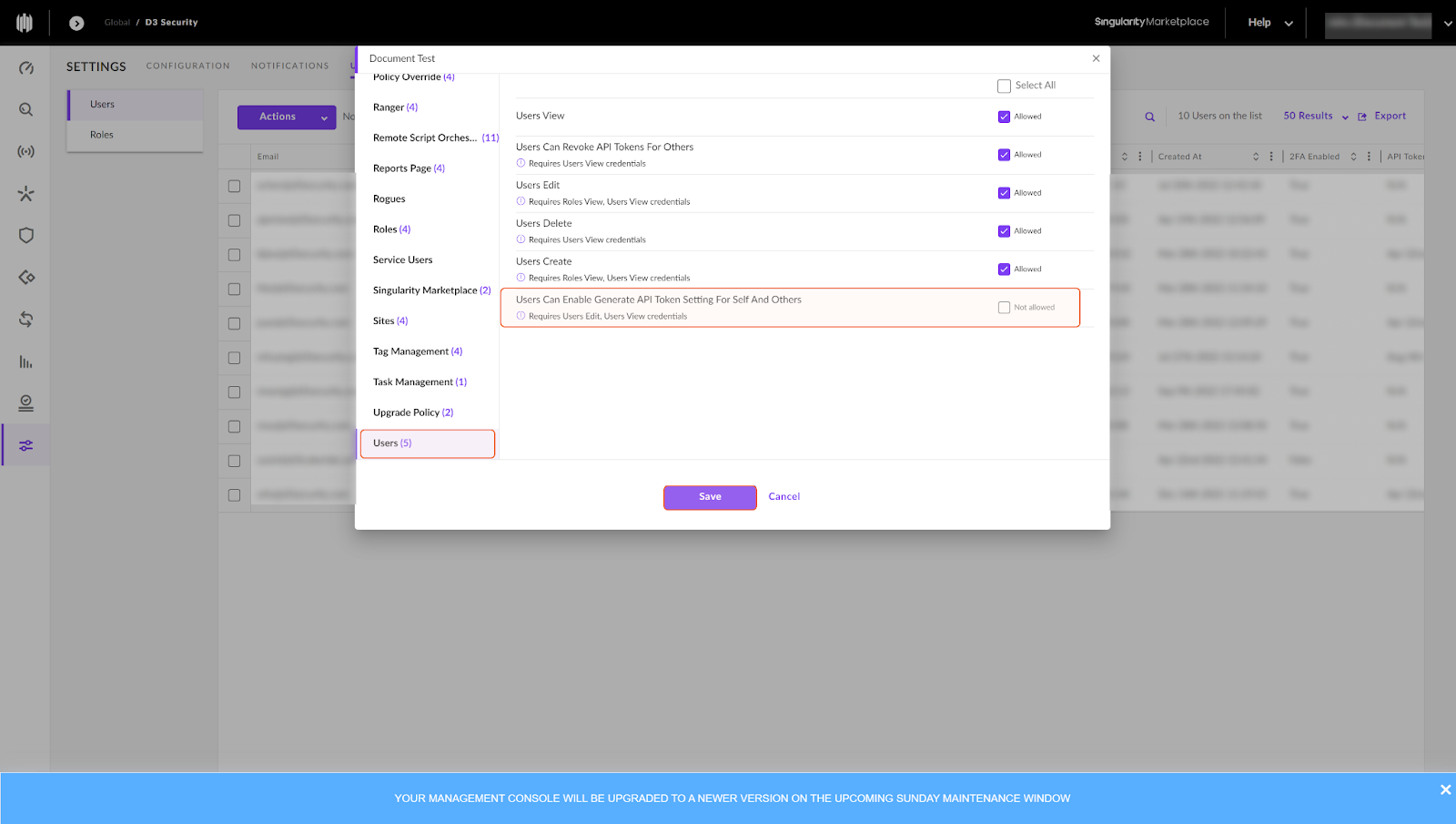This screenshot has width=1456, height=824.
Task: Click the SentinelOne logo icon
Action: 25,23
